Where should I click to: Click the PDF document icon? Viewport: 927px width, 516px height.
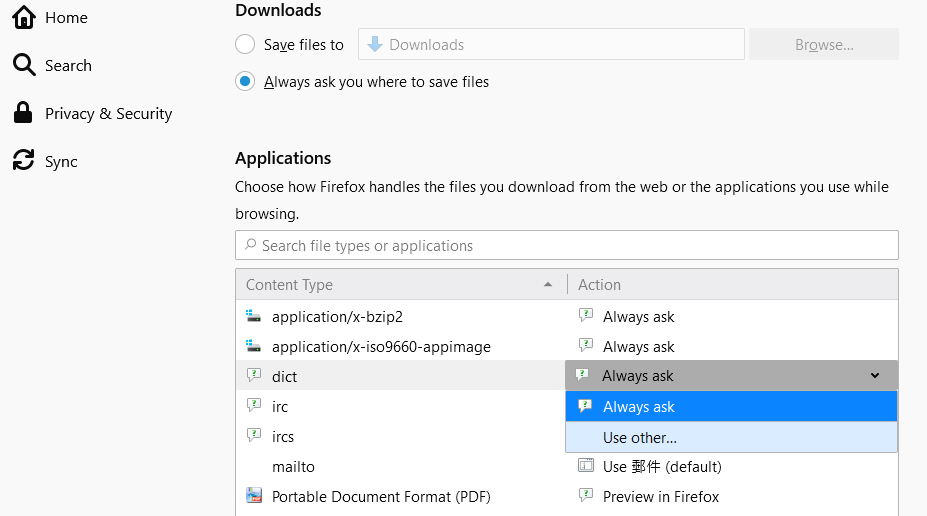pyautogui.click(x=254, y=495)
